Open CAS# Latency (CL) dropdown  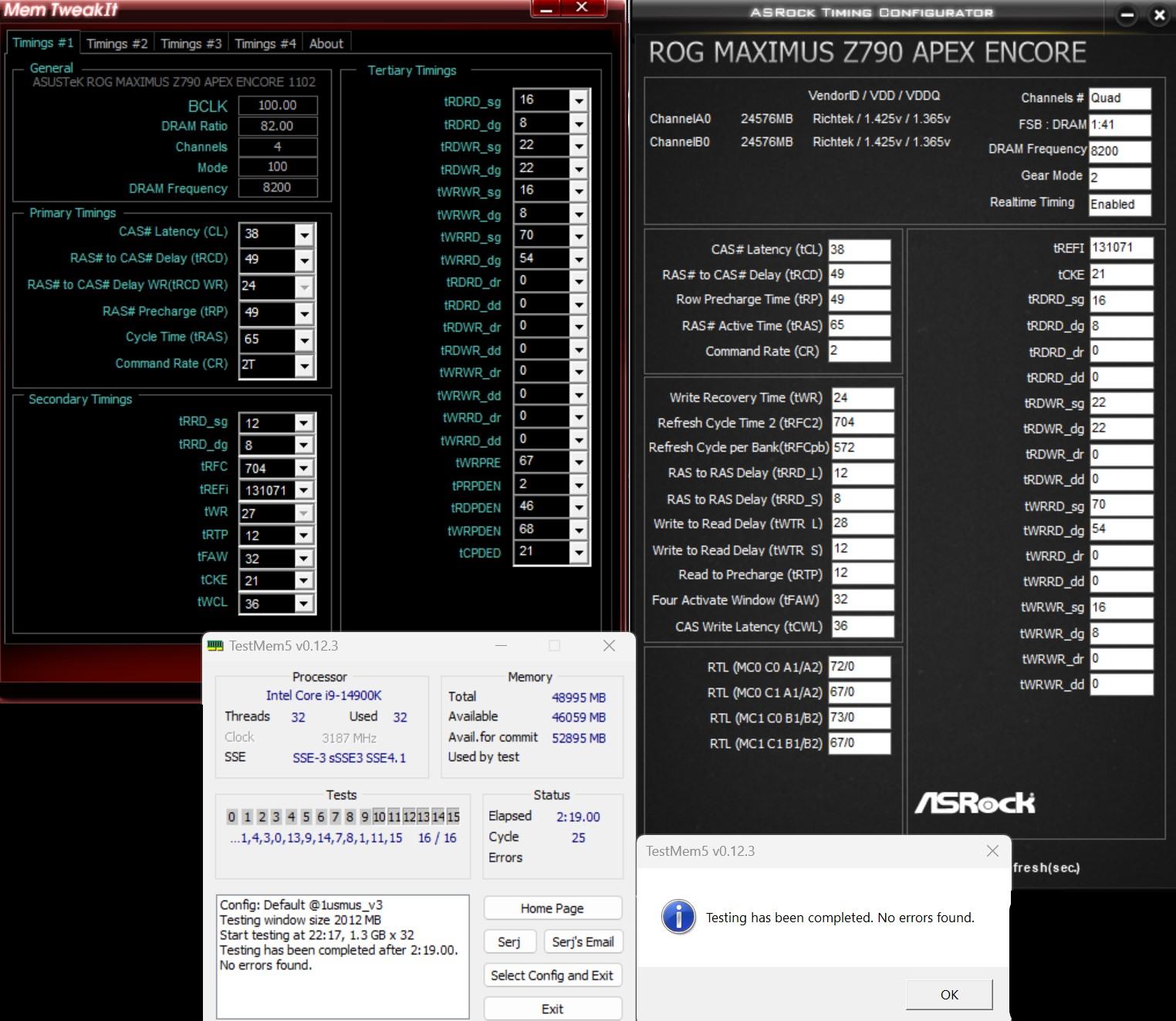305,235
